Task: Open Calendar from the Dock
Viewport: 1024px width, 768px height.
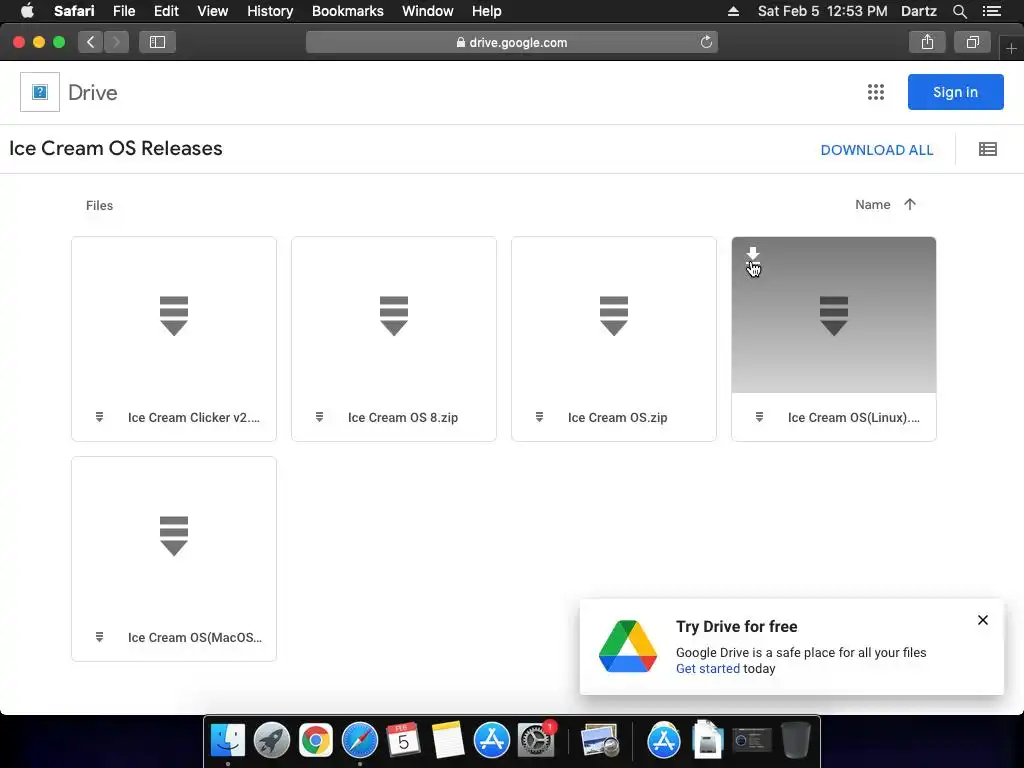Action: (x=404, y=740)
